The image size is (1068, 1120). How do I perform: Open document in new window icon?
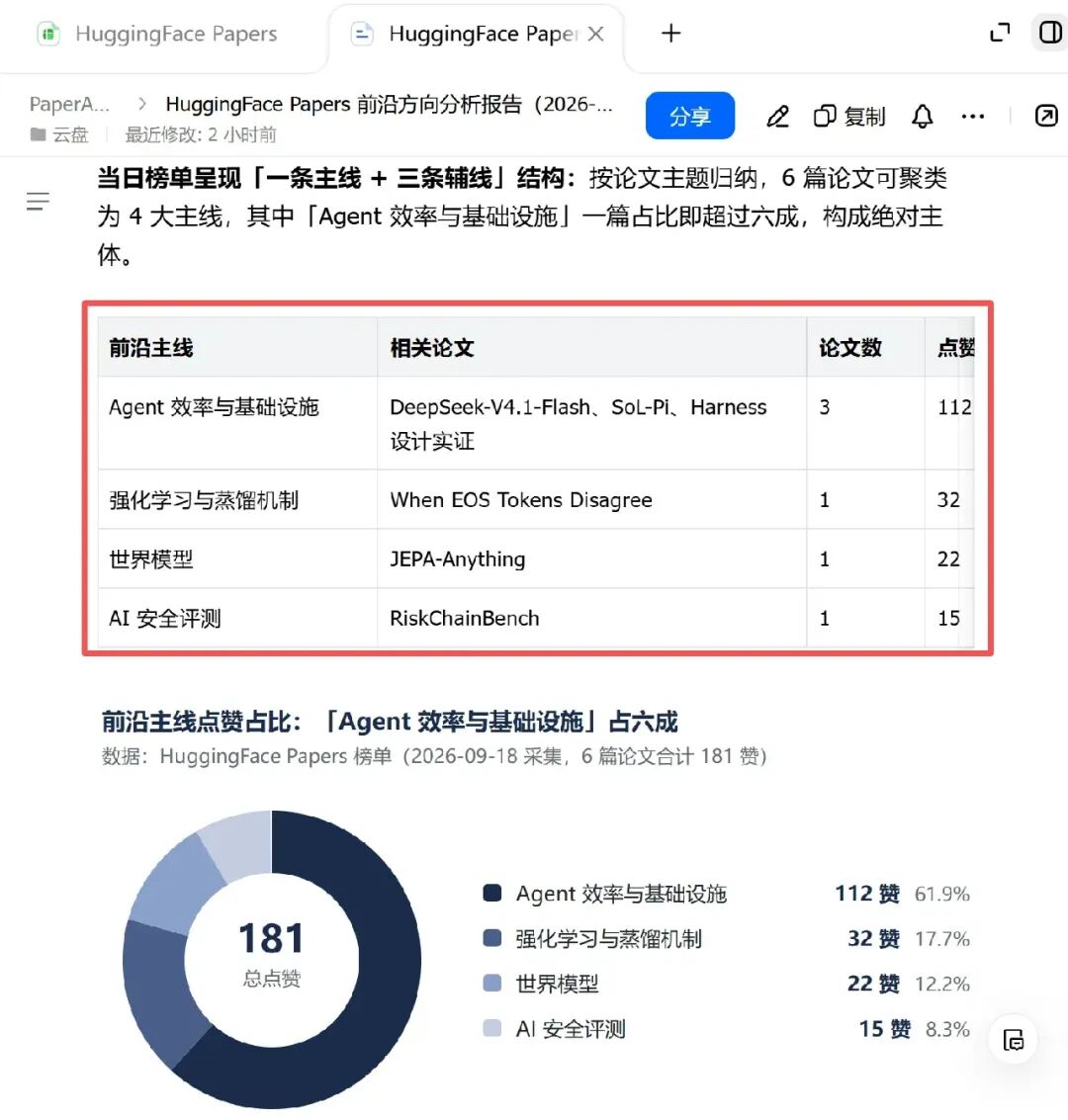click(1046, 116)
